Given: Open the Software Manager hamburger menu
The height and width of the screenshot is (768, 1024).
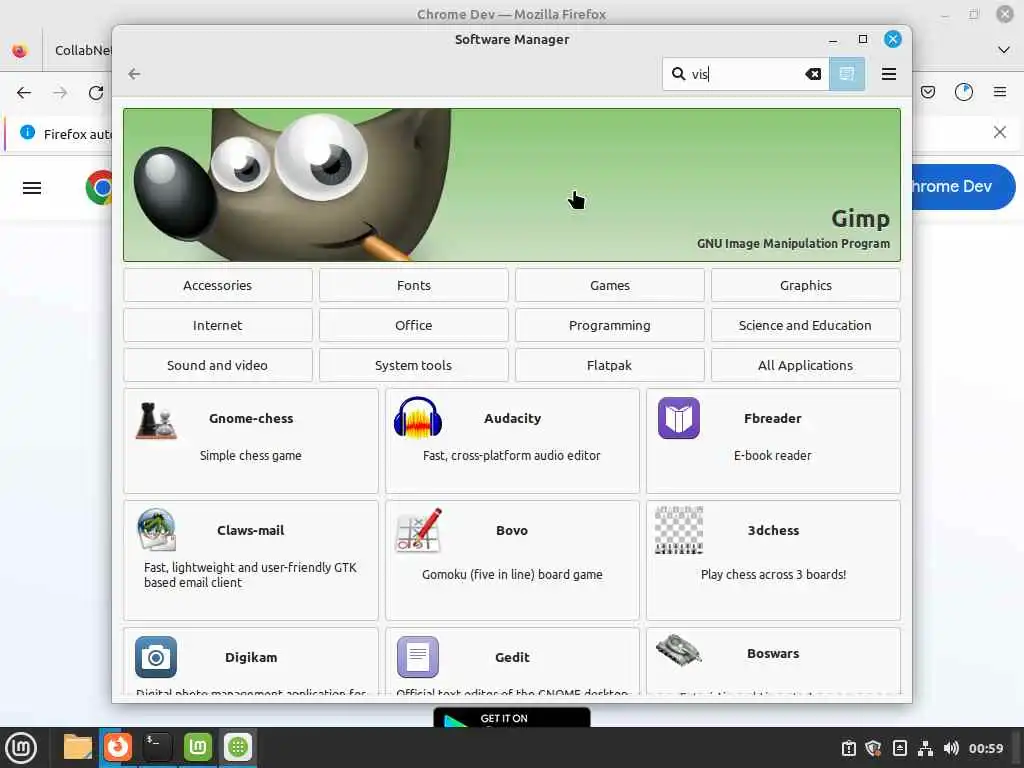Looking at the screenshot, I should click(x=889, y=74).
